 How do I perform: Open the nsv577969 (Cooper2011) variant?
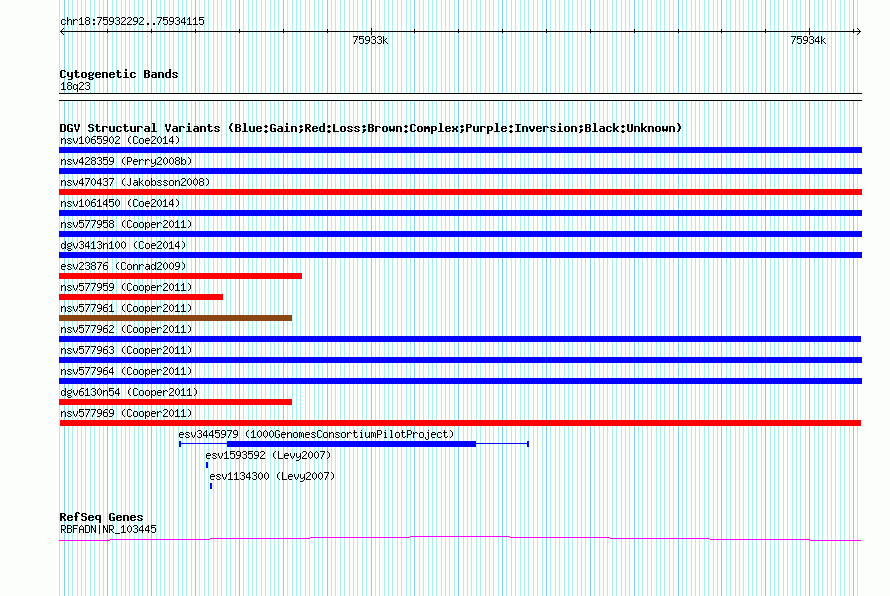(x=126, y=413)
